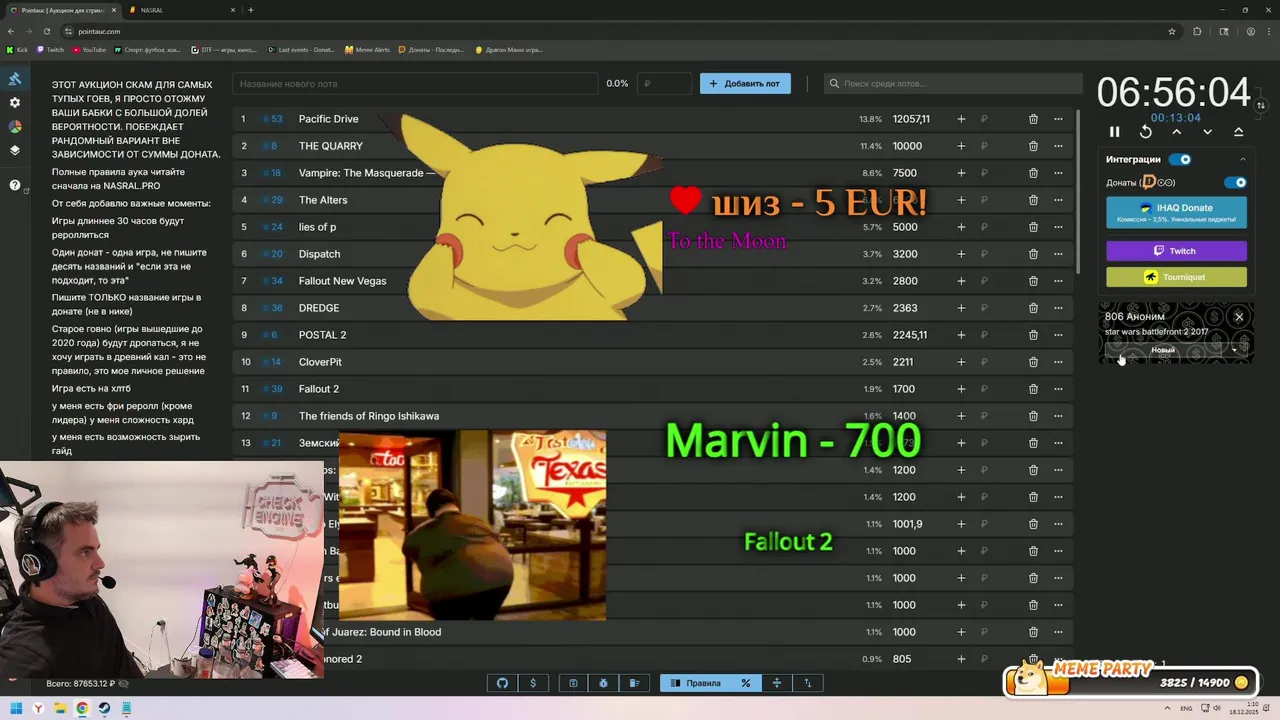Viewport: 1280px width, 720px height.
Task: Open more options for Ringo Ishikawa row
Action: (x=1058, y=416)
